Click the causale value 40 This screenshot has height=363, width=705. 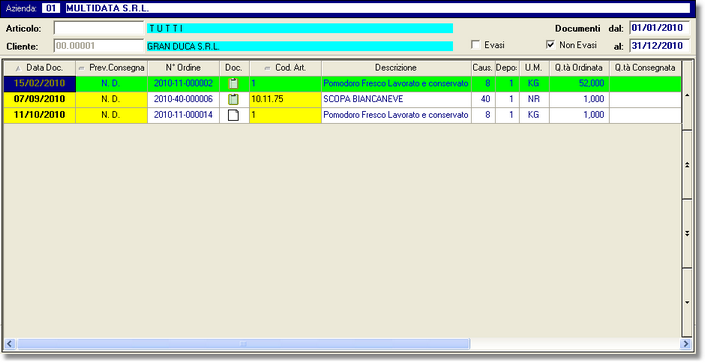click(483, 99)
